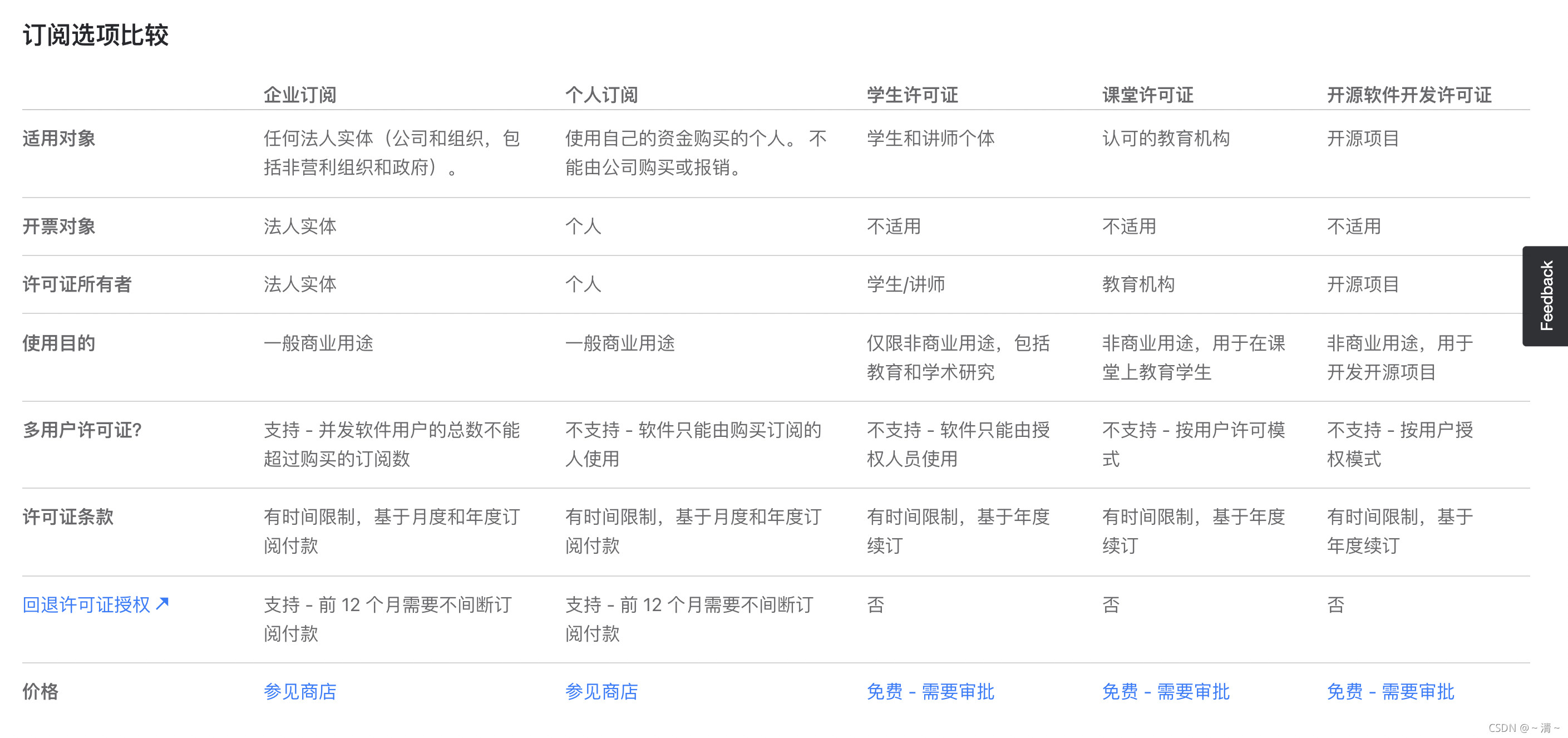Viewport: 1568px width, 738px height.
Task: Click the 适用对象 row label
Action: point(59,138)
